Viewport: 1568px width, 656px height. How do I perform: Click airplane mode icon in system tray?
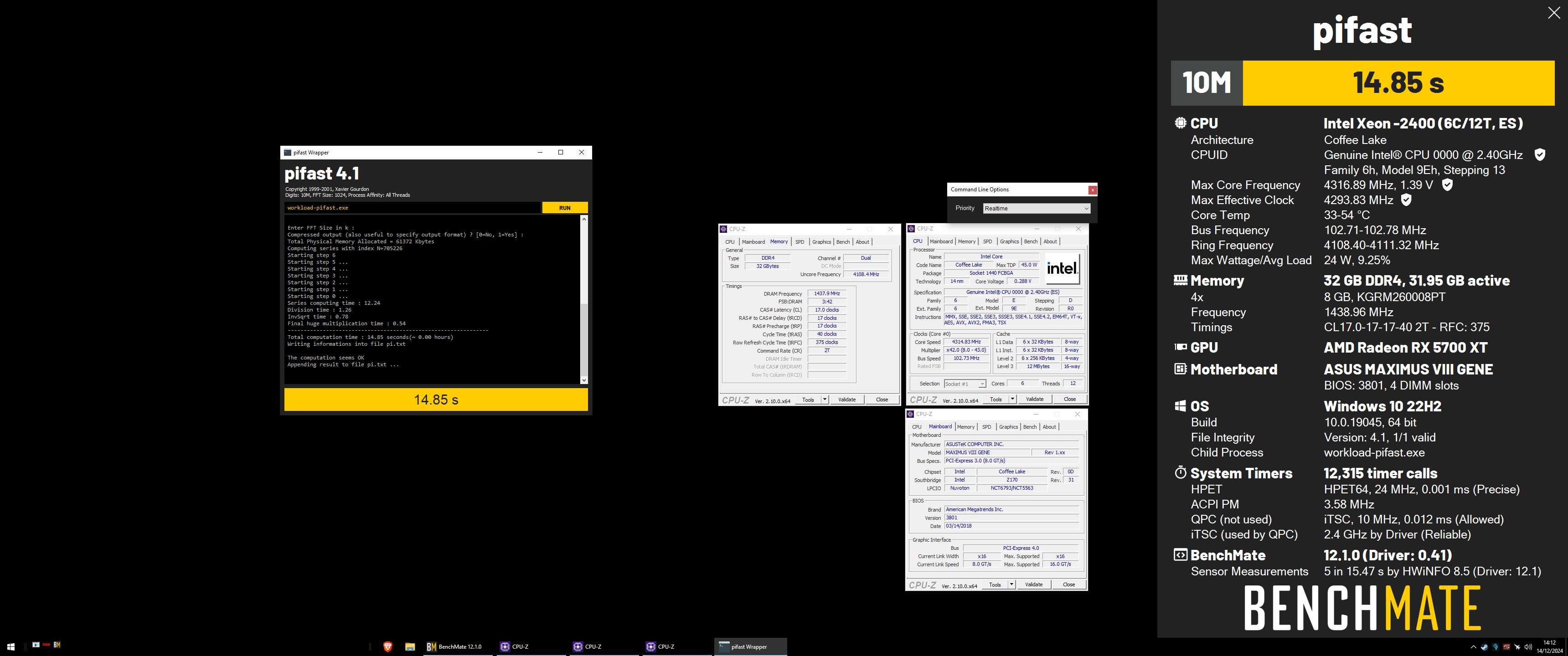coord(1517,647)
